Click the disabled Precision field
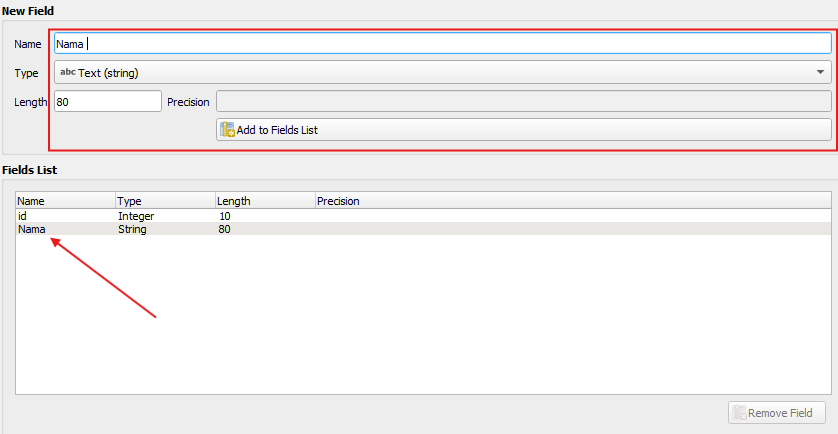 tap(523, 102)
